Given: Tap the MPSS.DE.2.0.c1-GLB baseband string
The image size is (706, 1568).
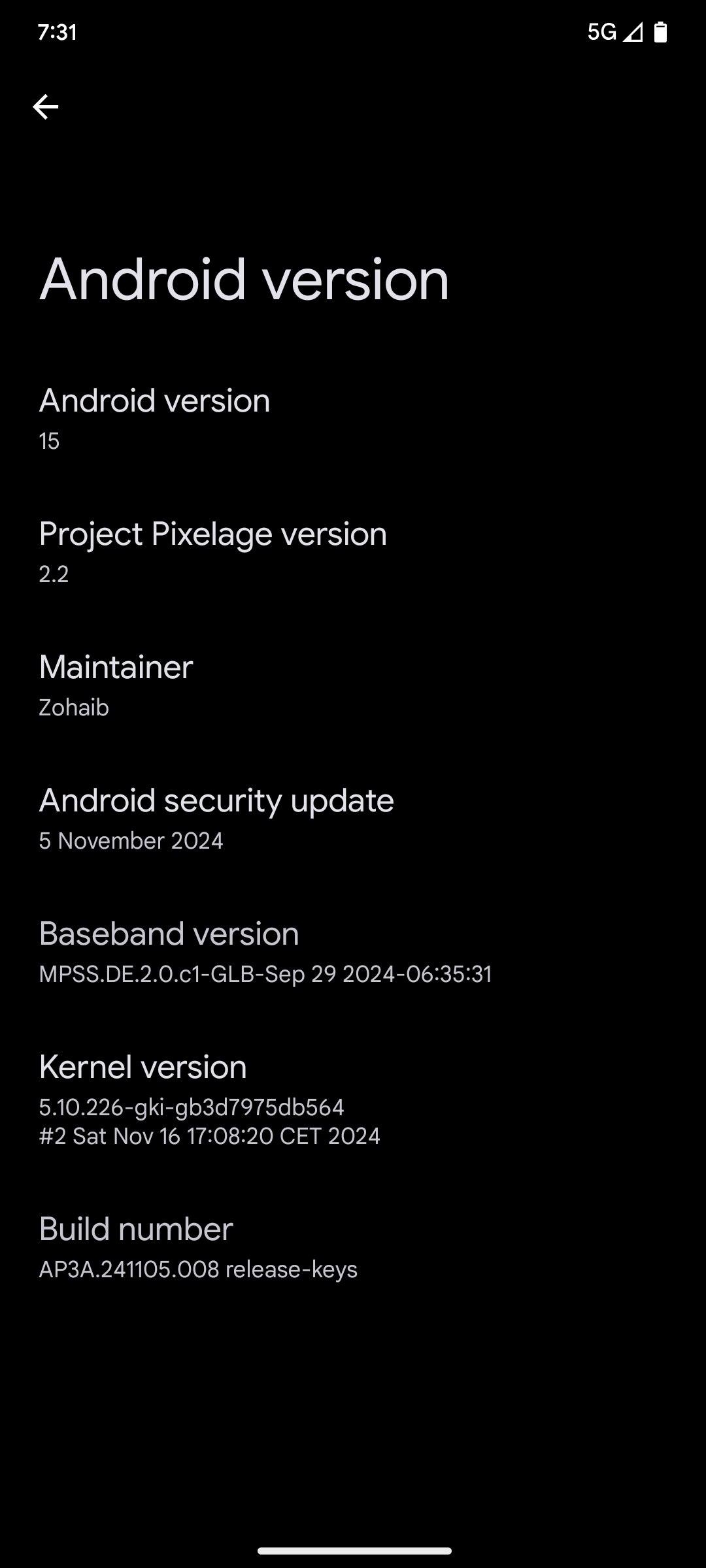Looking at the screenshot, I should (x=265, y=974).
